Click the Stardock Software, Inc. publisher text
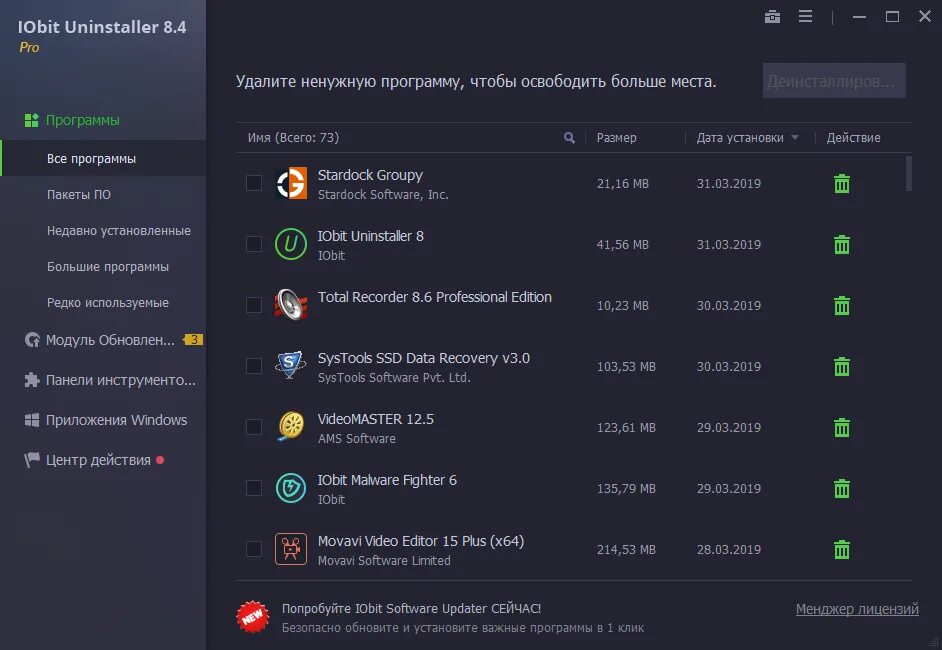 point(383,195)
